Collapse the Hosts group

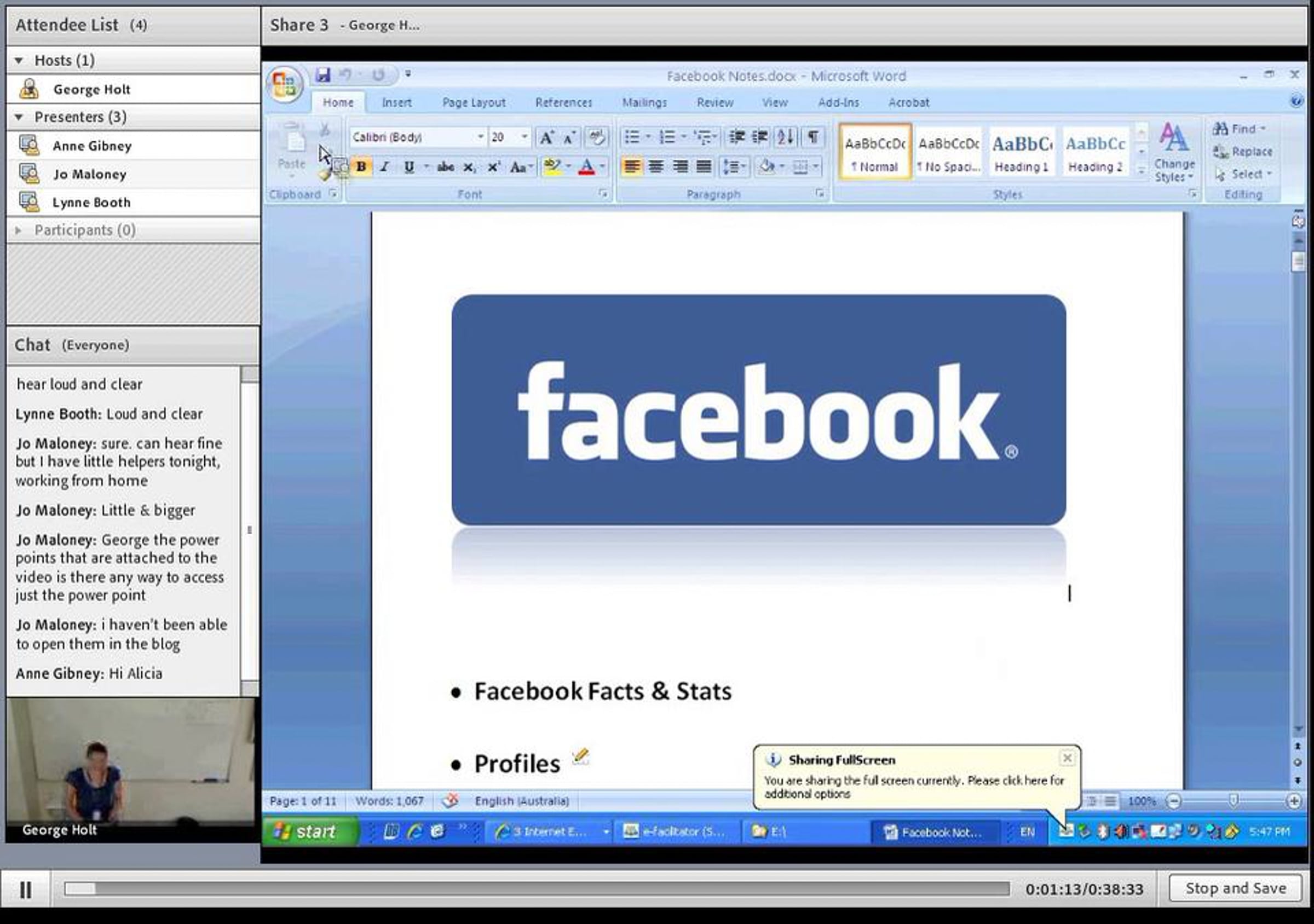click(19, 60)
